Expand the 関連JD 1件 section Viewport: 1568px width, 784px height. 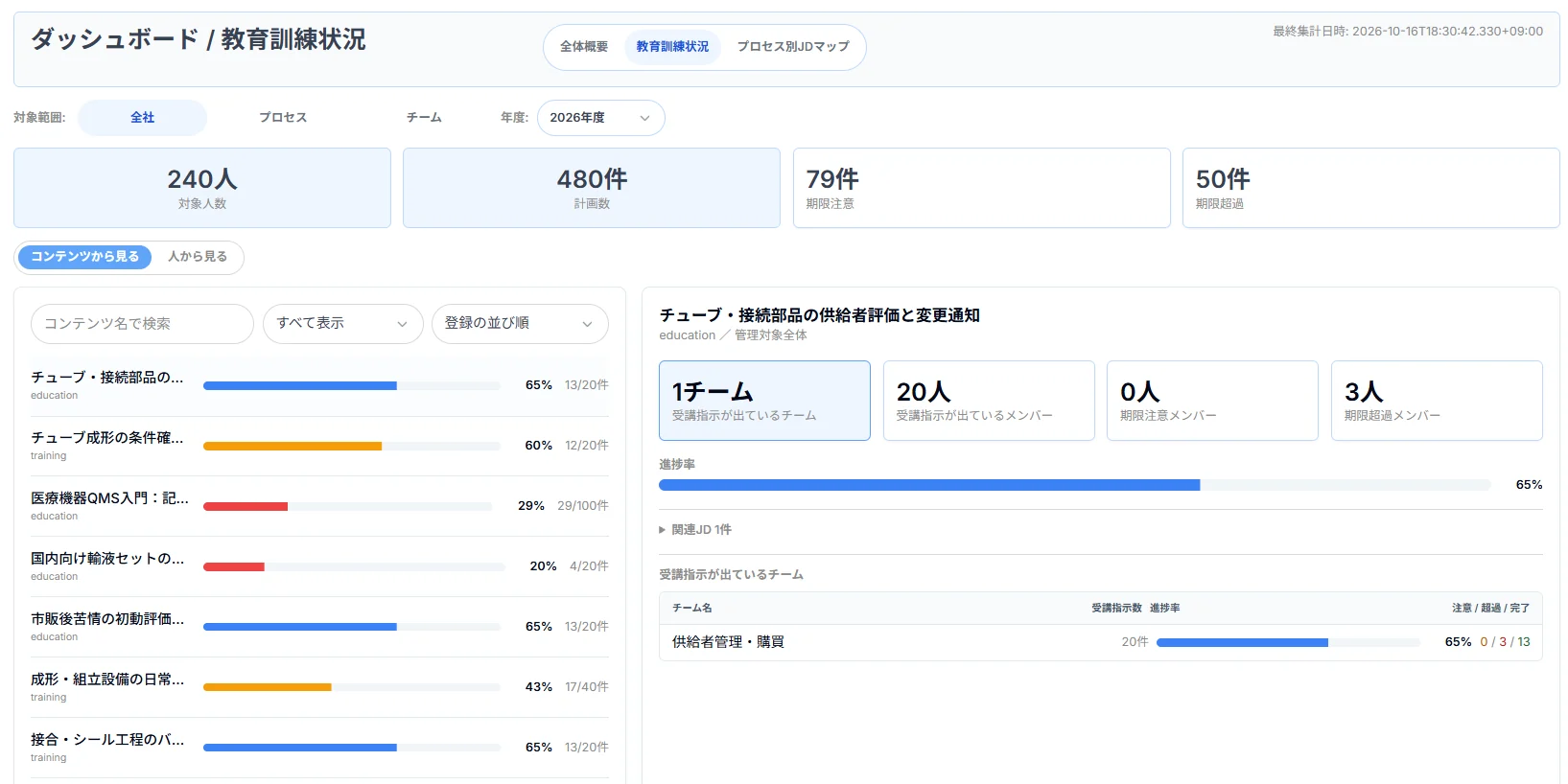point(695,530)
